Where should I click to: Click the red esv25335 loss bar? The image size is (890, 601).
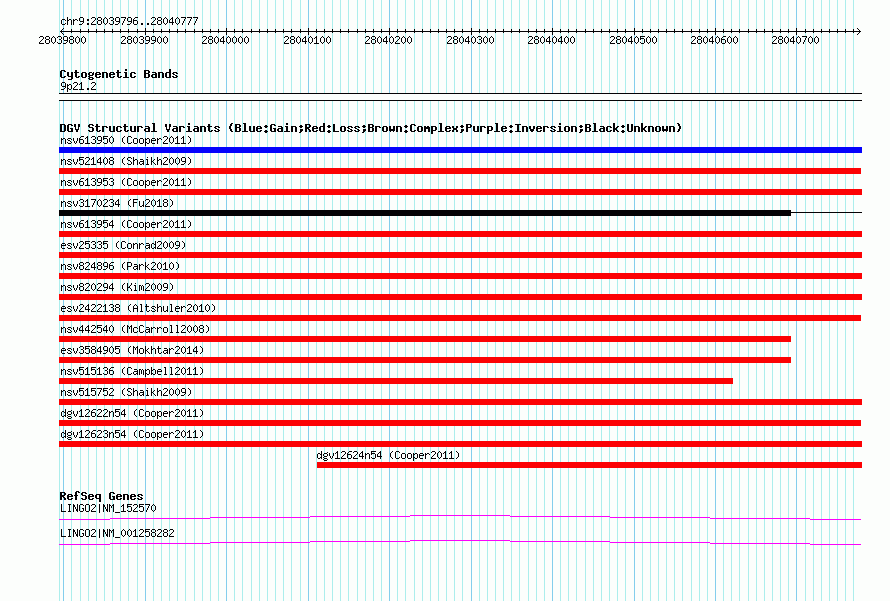[460, 255]
